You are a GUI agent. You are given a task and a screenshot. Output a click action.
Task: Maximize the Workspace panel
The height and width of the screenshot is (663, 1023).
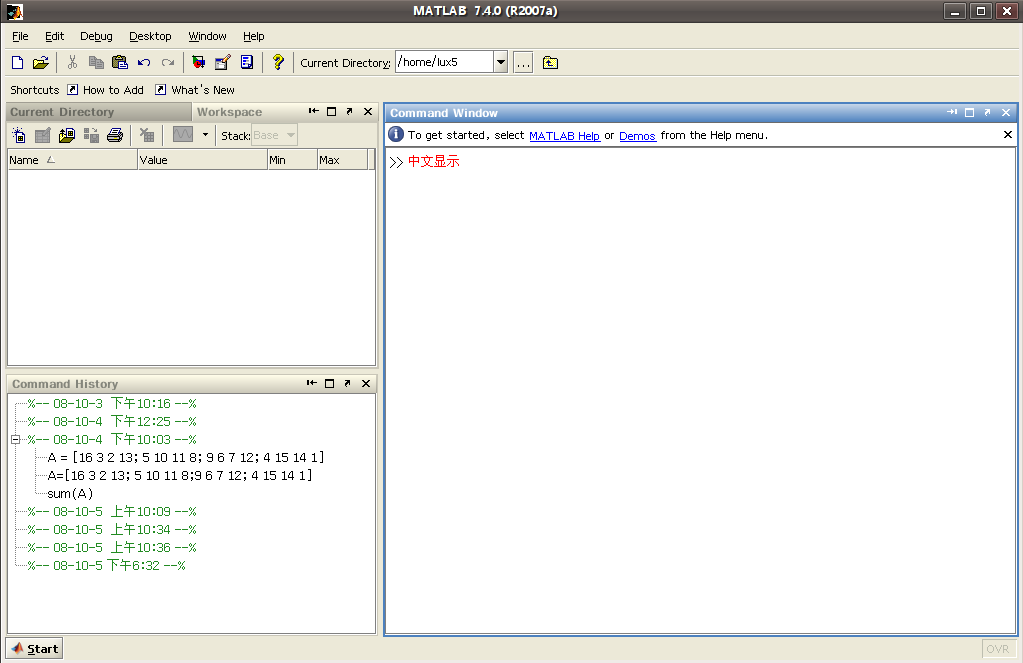click(331, 112)
